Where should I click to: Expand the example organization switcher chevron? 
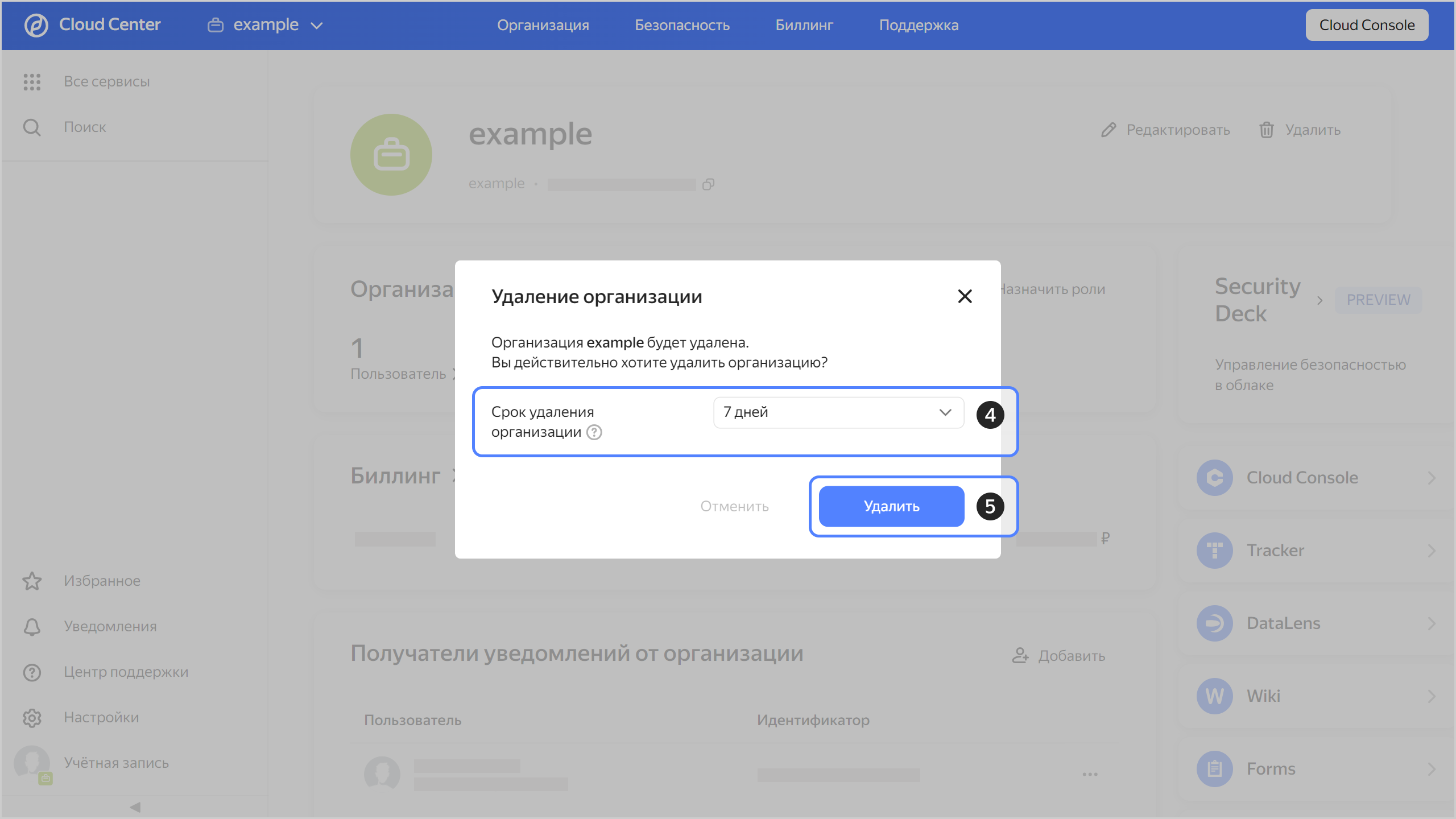pos(317,25)
